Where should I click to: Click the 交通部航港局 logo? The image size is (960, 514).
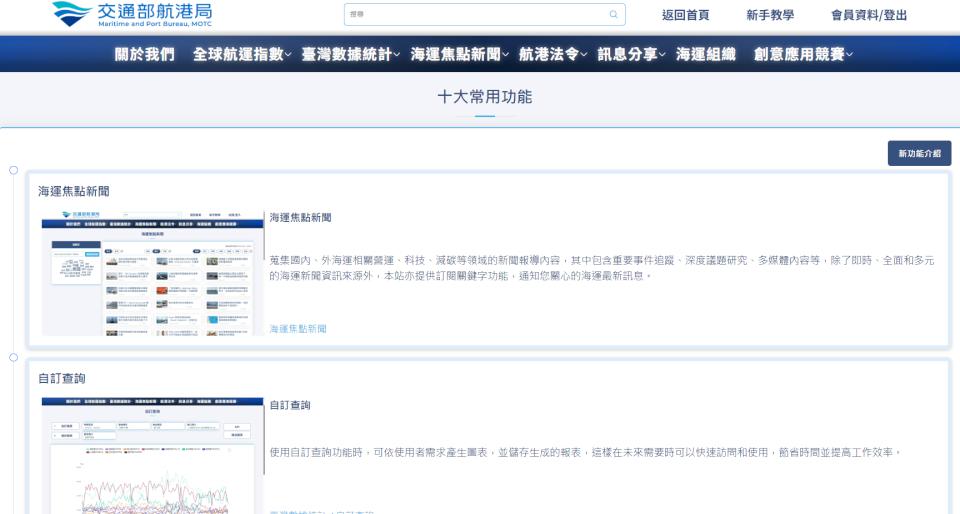pos(132,15)
